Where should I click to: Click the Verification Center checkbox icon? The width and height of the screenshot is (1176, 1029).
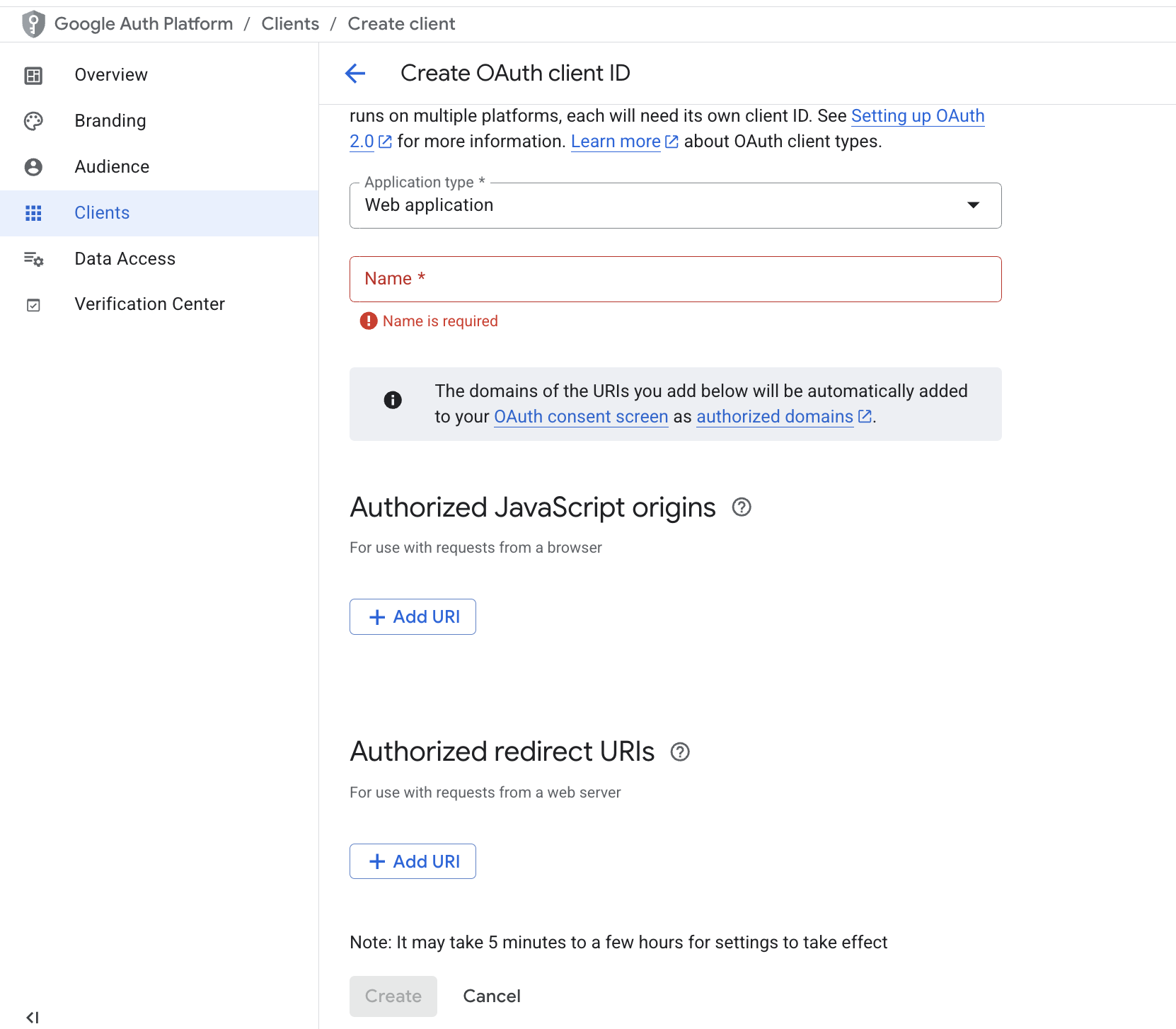[33, 305]
